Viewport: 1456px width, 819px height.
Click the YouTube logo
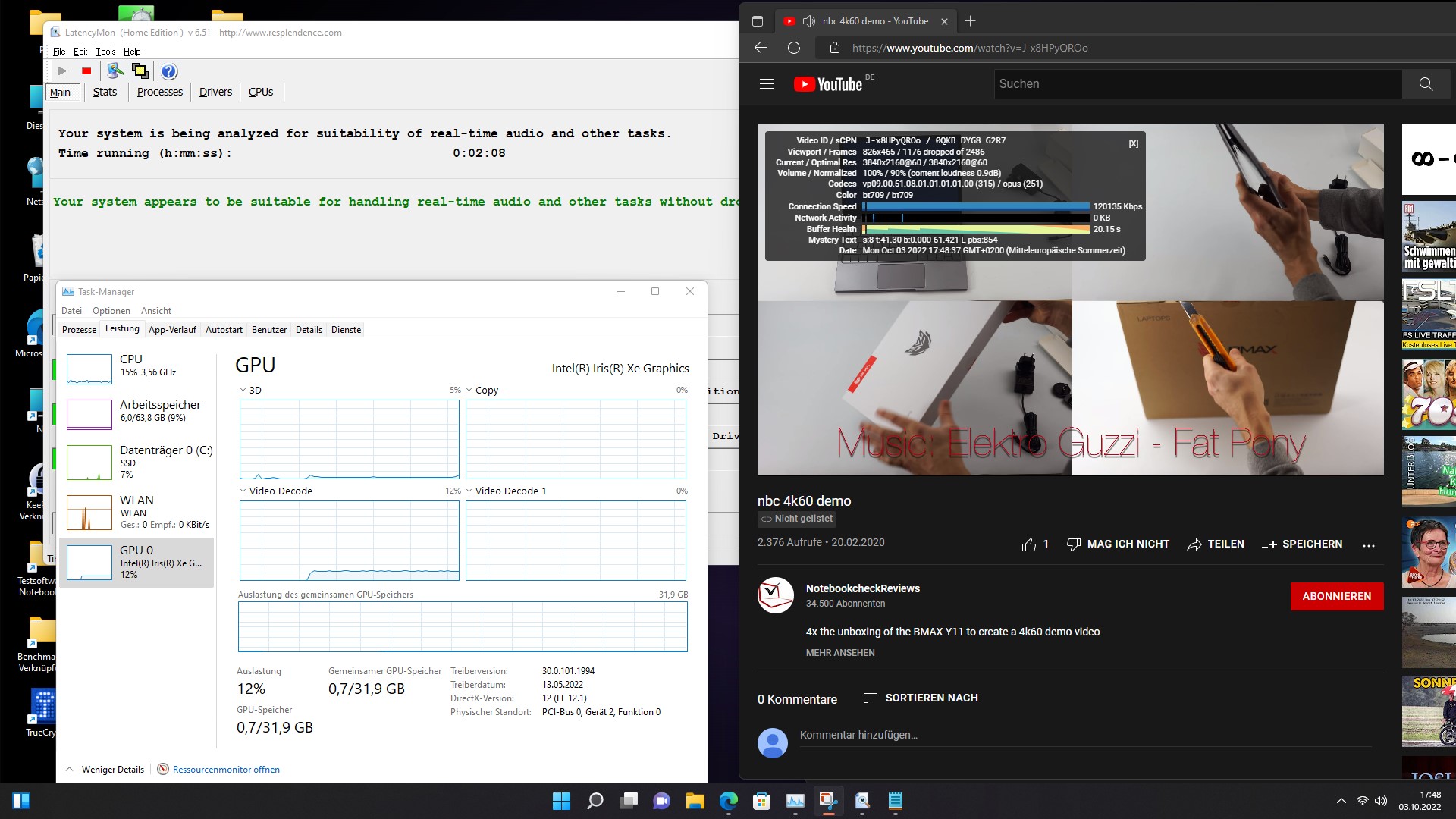click(x=828, y=84)
